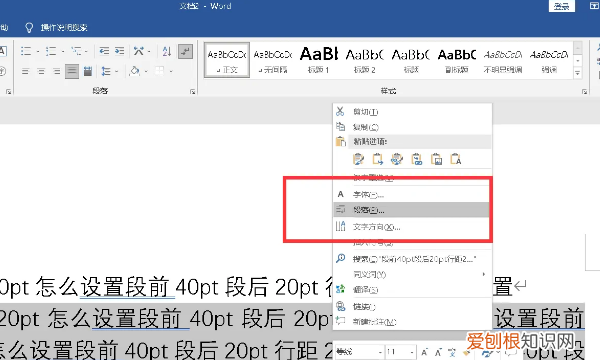
Task: Click the Asian Layout icon
Action: coord(139,51)
